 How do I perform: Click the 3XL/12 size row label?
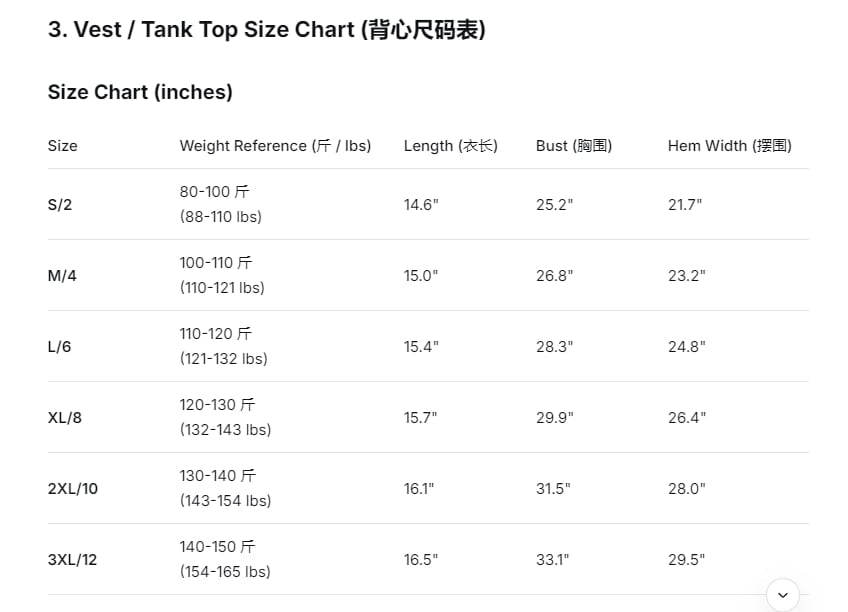[x=72, y=560]
